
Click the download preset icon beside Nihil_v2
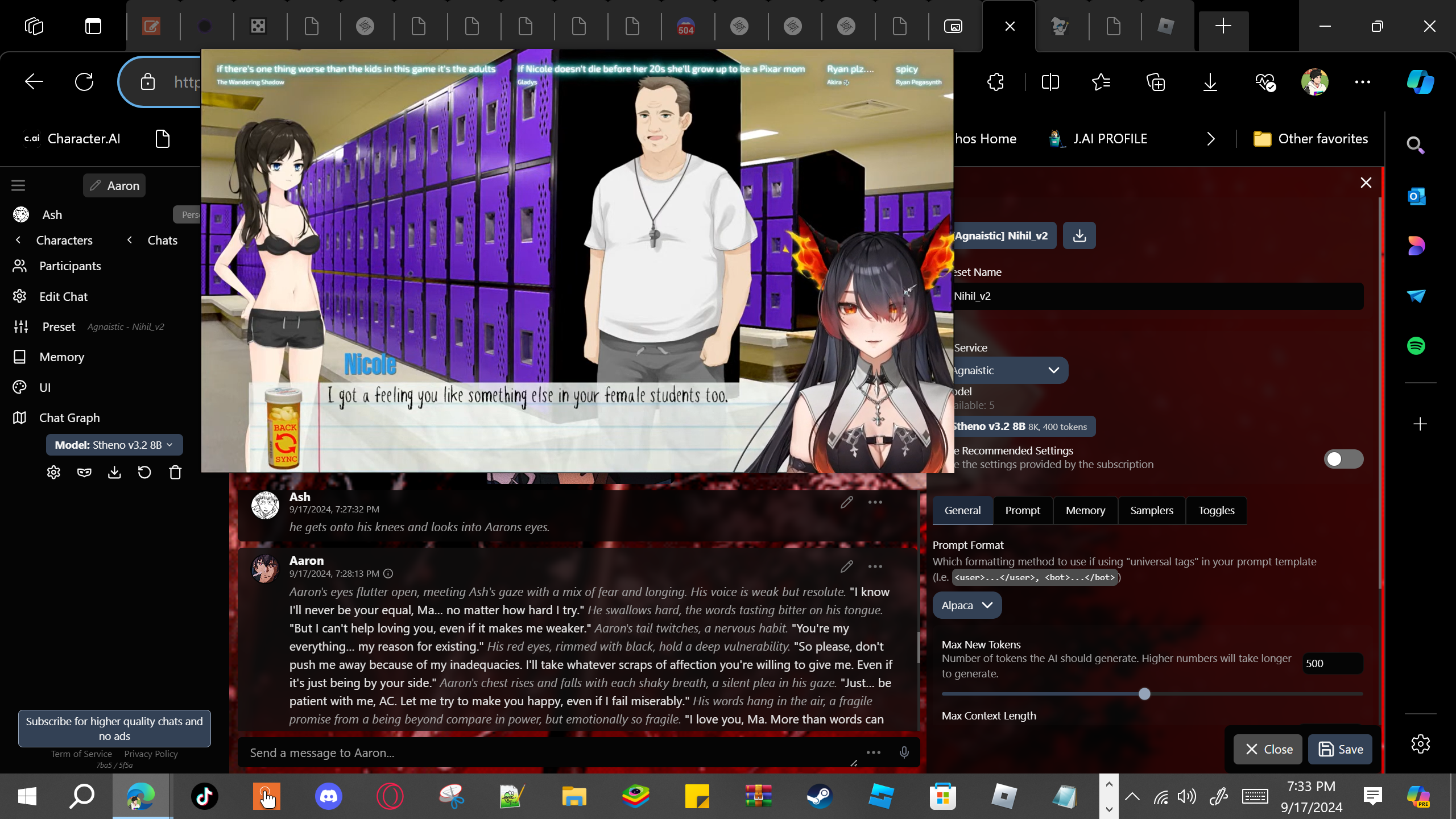[1079, 235]
